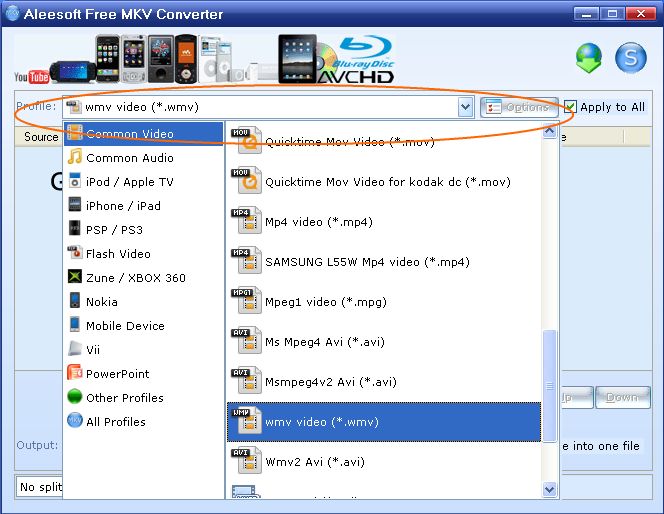Click the Options button
The width and height of the screenshot is (664, 514).
point(519,107)
